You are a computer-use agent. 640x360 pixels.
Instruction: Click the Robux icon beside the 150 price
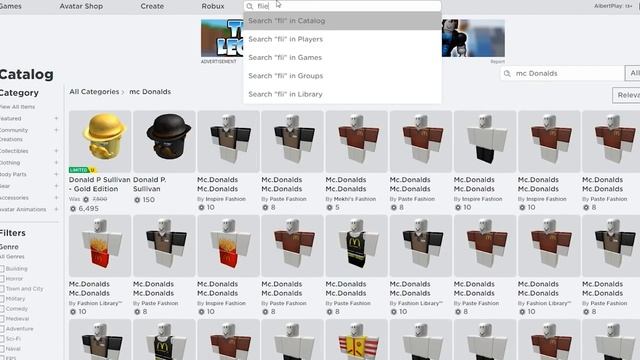137,200
